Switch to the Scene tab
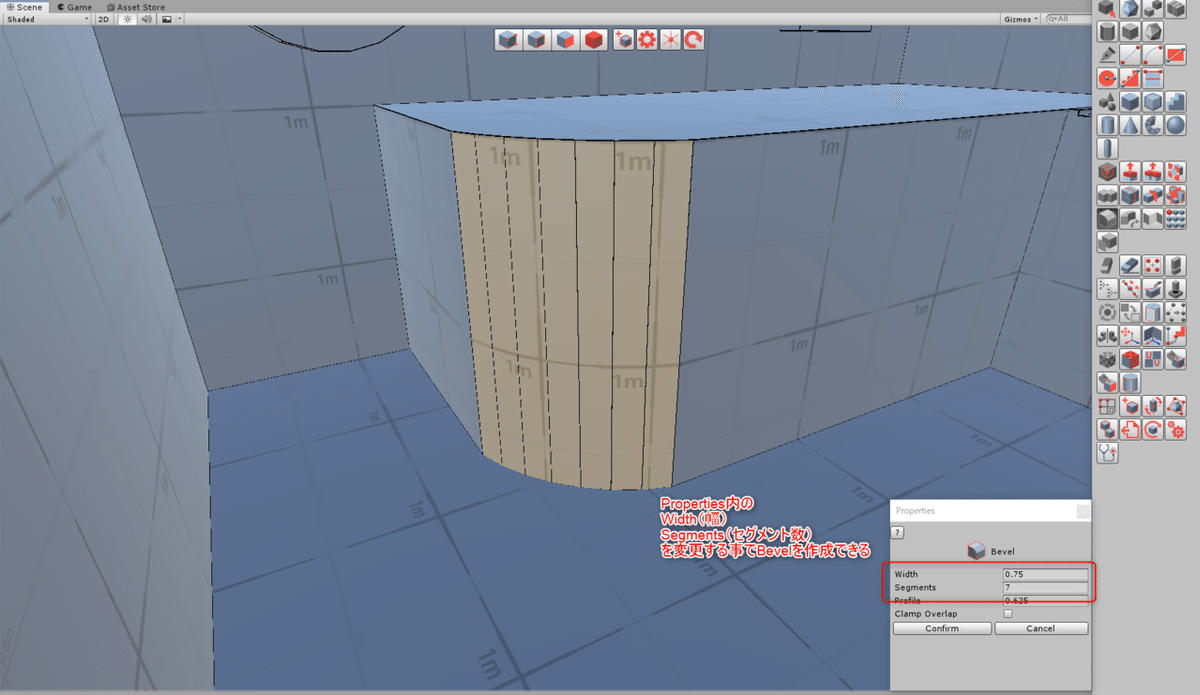Screen dimensions: 1200x695 coord(24,7)
